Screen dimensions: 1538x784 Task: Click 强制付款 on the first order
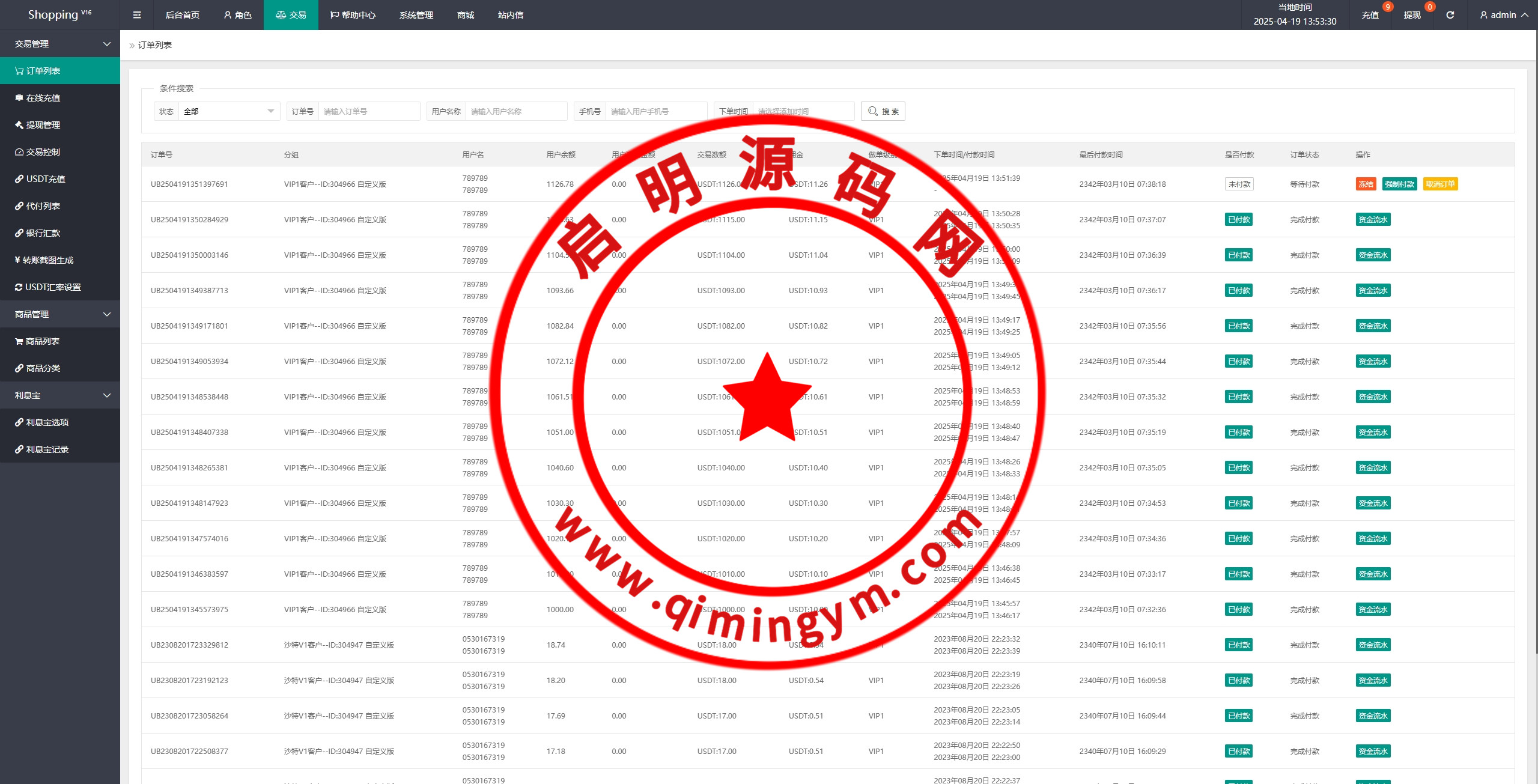coord(1399,184)
